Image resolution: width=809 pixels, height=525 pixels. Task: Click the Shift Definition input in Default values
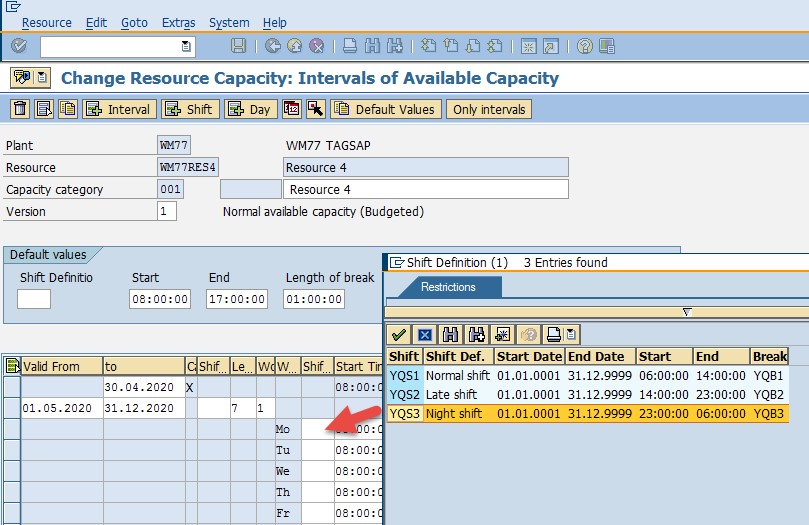click(34, 299)
